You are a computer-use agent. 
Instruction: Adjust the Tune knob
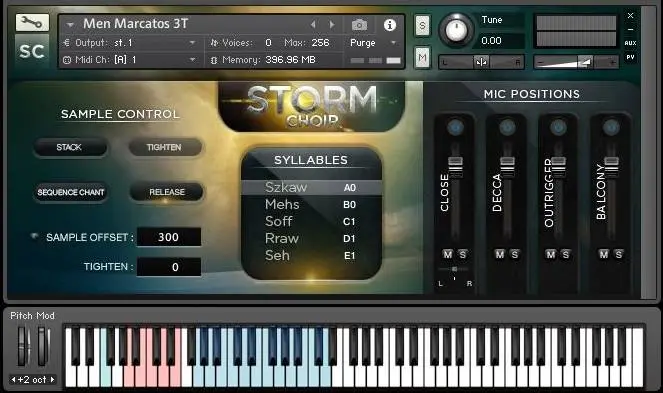click(457, 30)
